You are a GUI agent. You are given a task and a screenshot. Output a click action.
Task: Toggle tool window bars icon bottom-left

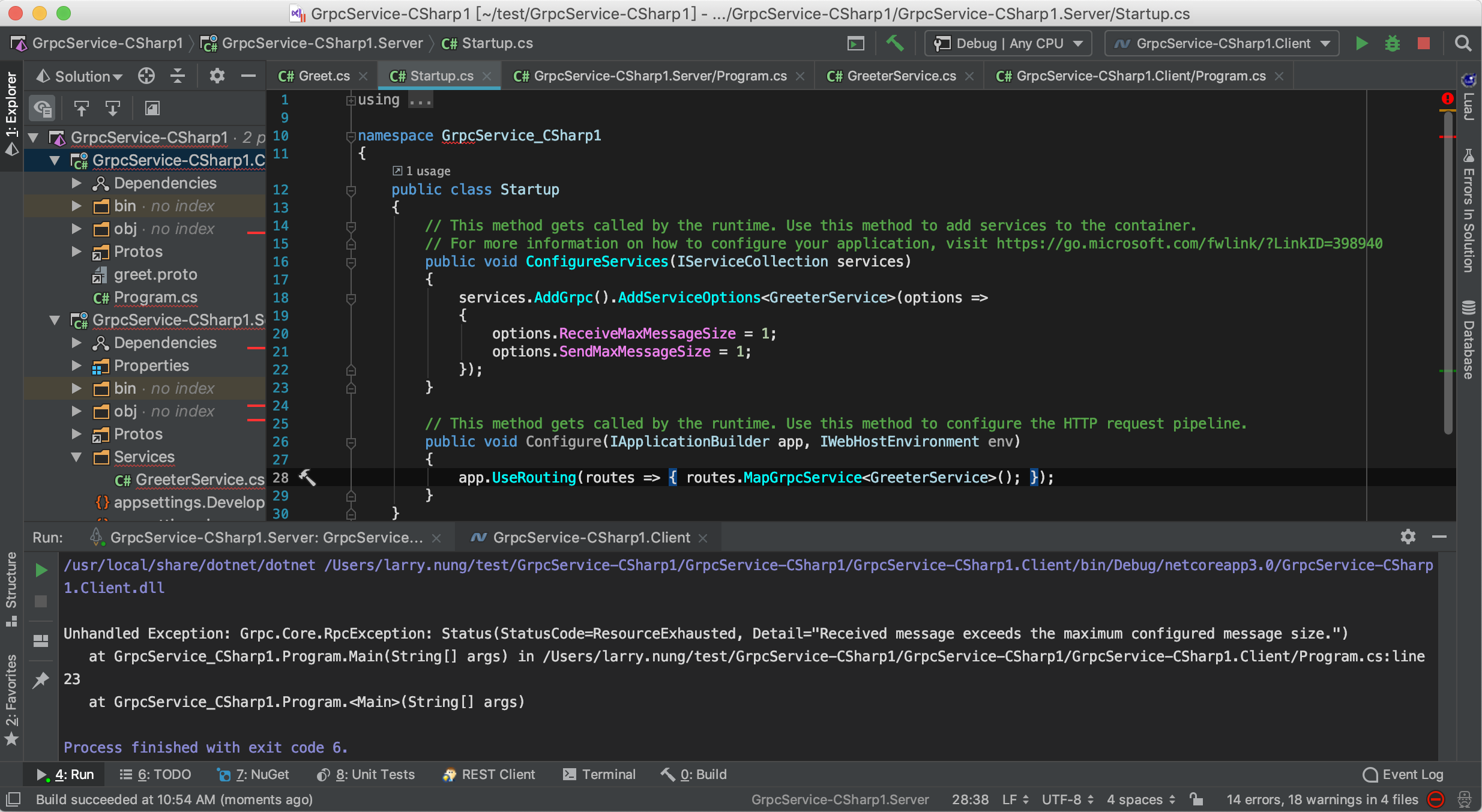[13, 799]
